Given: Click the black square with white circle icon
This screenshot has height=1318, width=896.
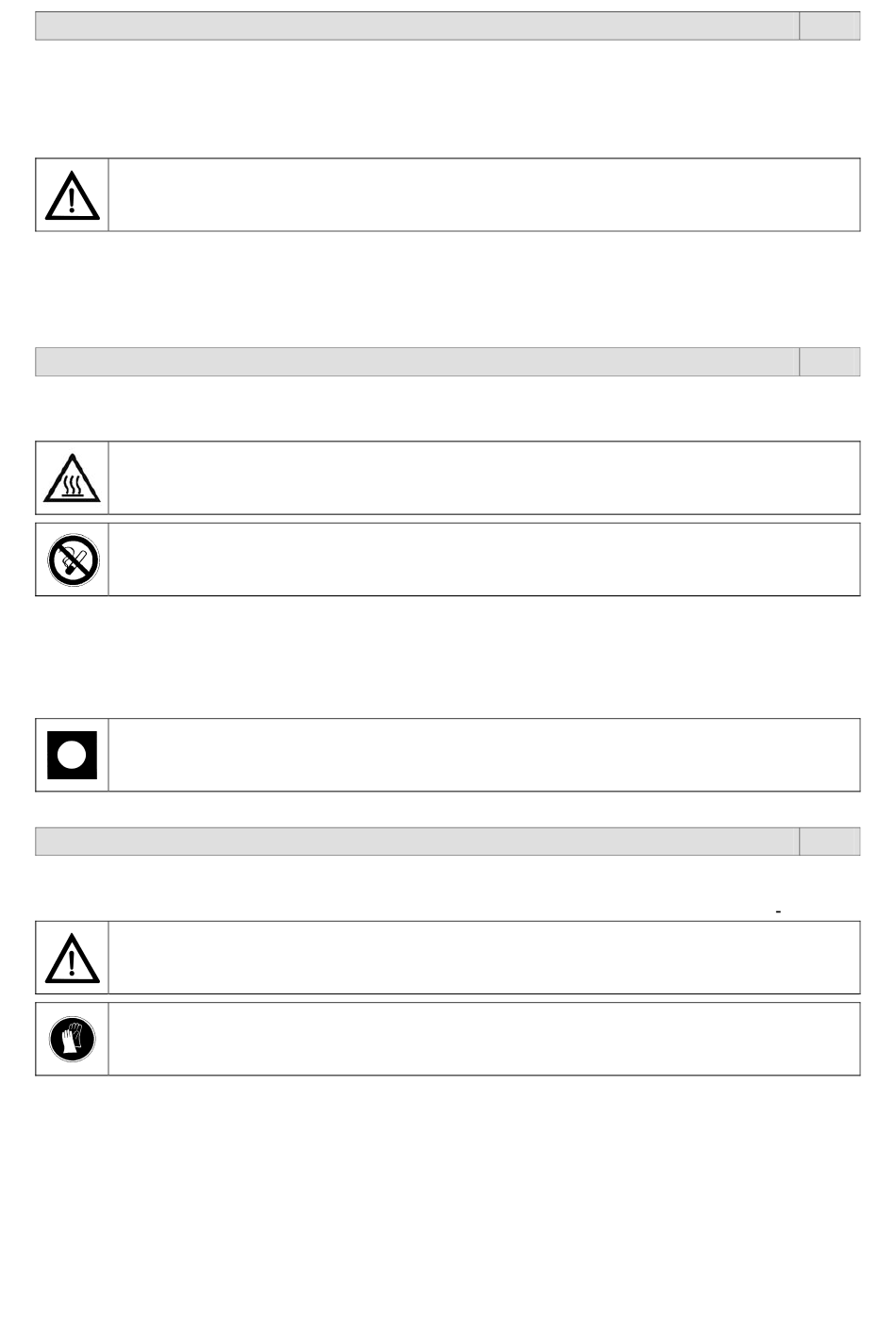Looking at the screenshot, I should click(x=73, y=755).
